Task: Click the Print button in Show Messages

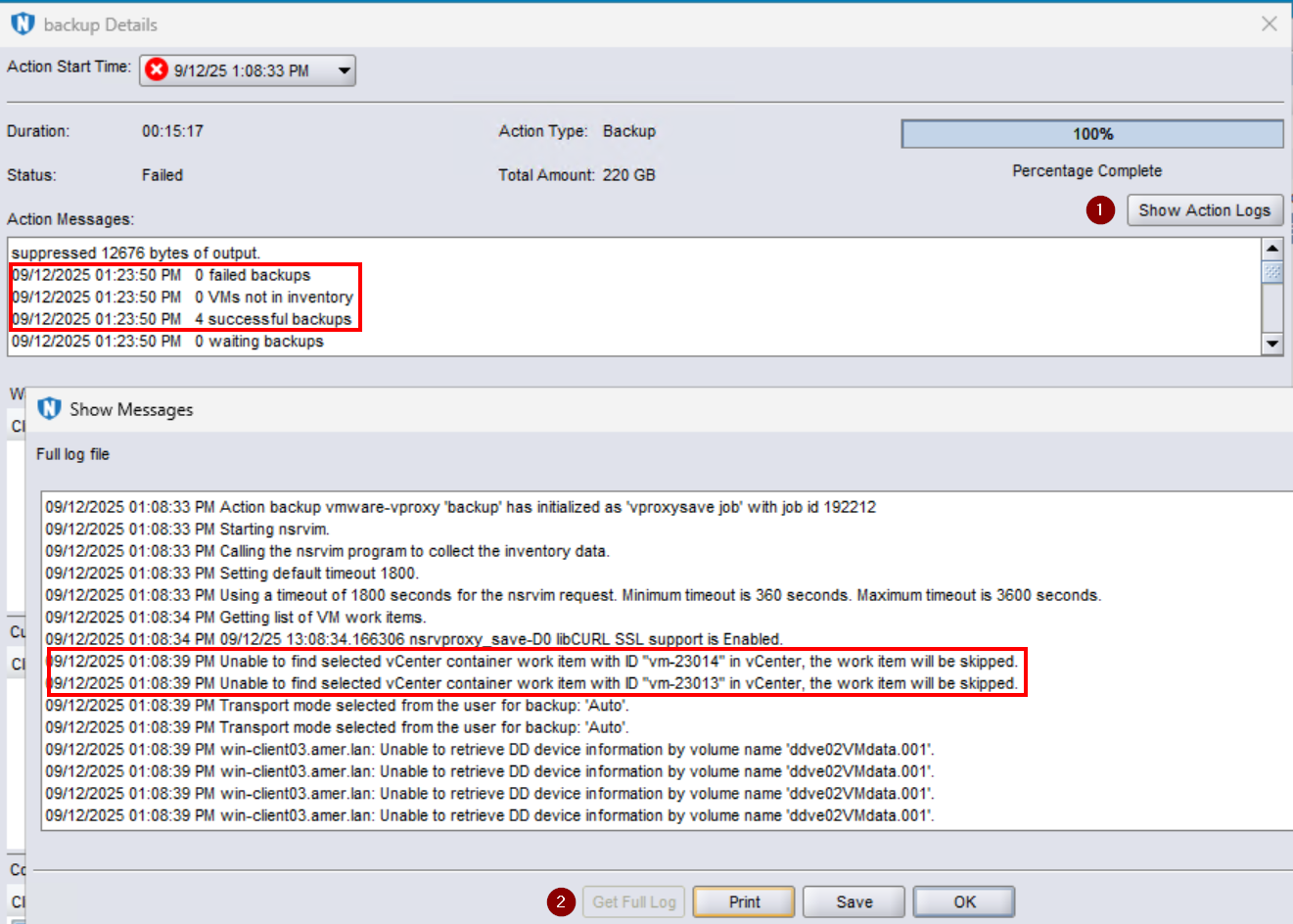Action: 743,901
